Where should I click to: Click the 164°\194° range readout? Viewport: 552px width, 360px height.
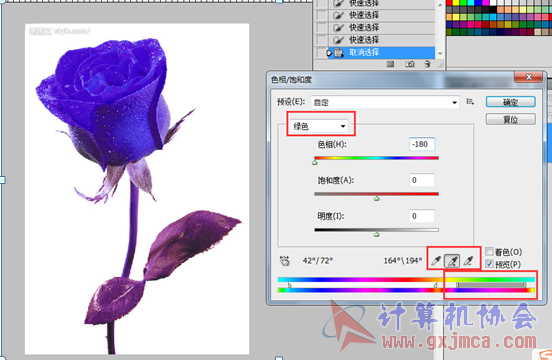click(402, 261)
